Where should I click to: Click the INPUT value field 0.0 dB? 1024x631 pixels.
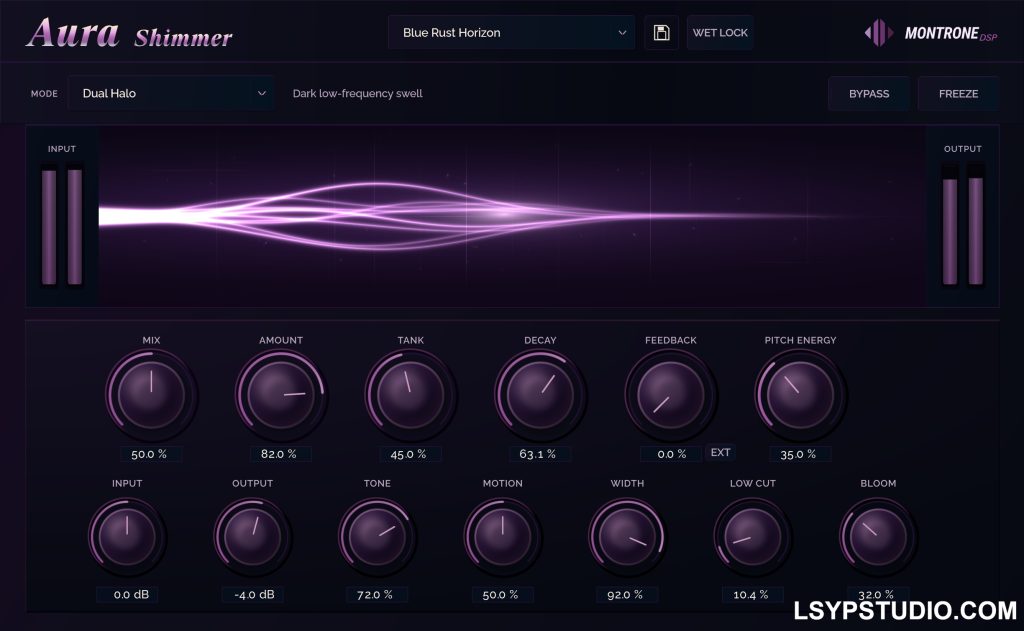tap(127, 594)
